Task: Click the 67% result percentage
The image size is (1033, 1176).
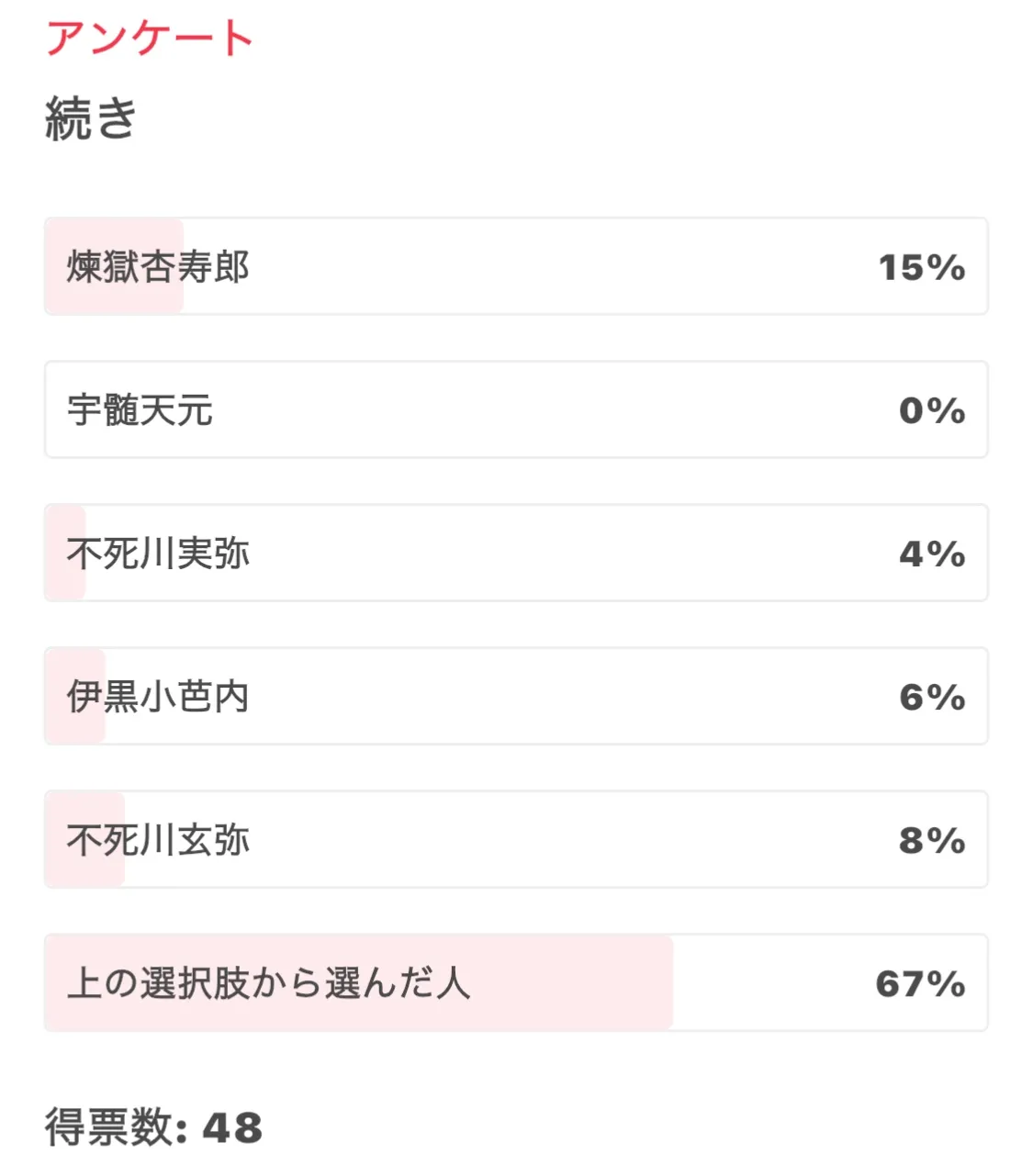Action: (920, 984)
